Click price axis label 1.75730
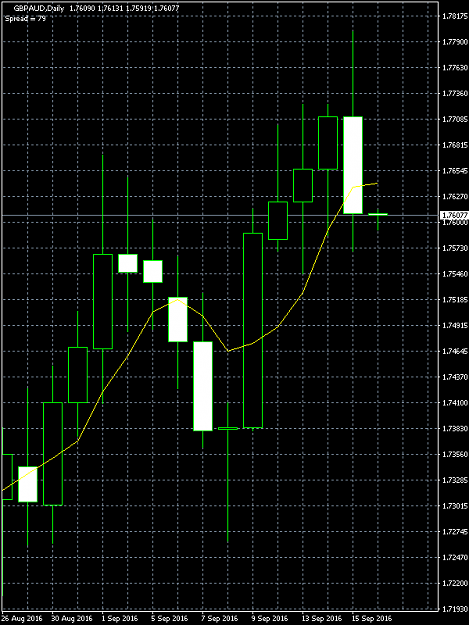Viewport: 469px width, 625px height. pyautogui.click(x=455, y=248)
